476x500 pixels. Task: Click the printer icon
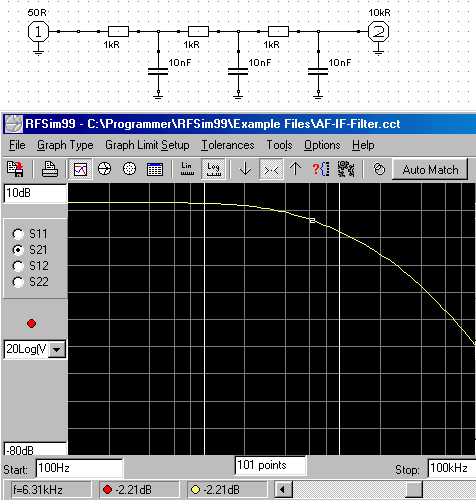pos(50,169)
